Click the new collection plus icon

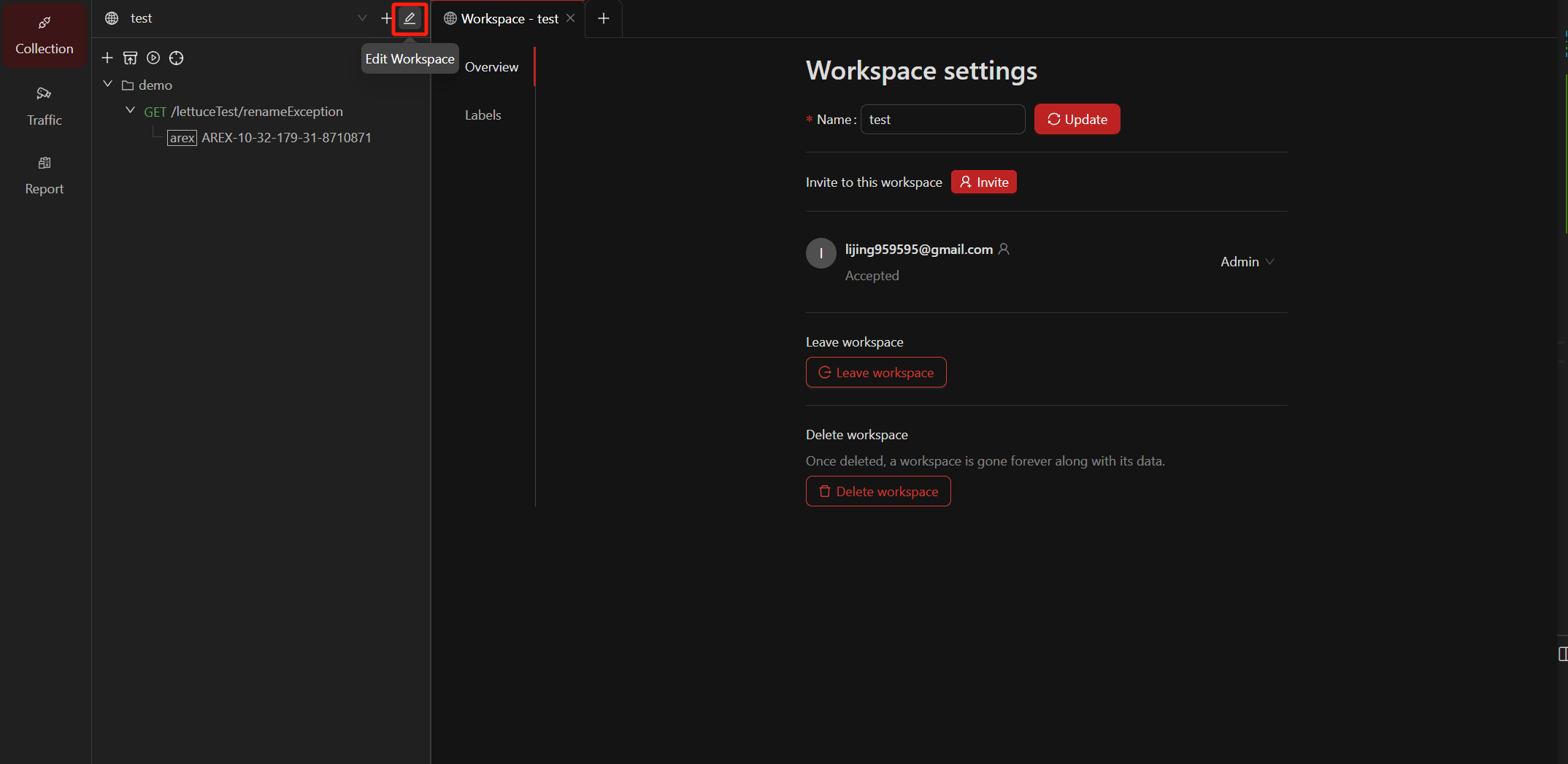click(107, 58)
